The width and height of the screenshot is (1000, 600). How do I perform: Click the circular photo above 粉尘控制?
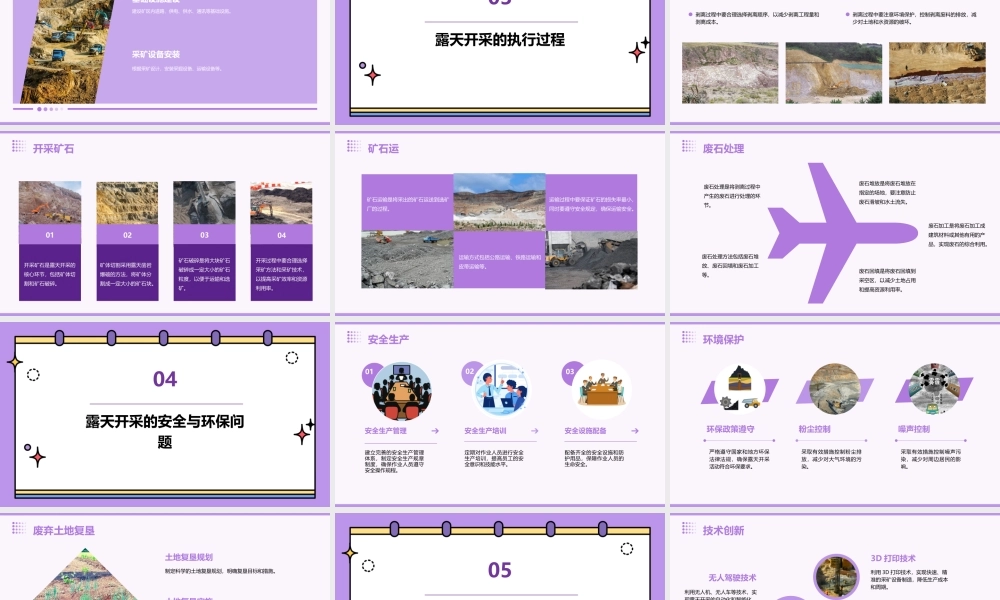pos(834,388)
